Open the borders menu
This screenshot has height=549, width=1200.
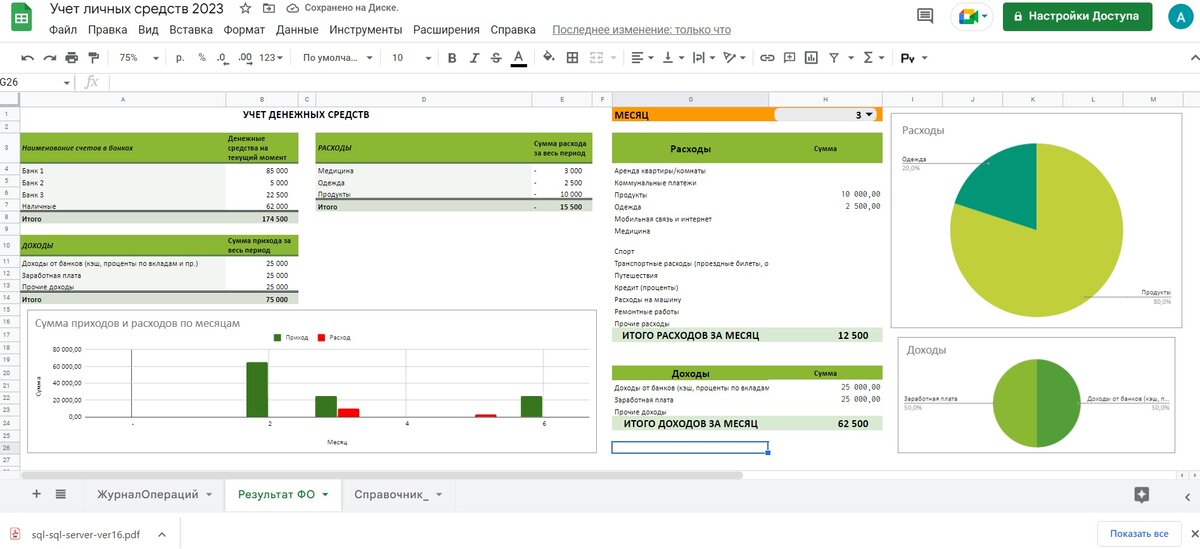(x=572, y=58)
